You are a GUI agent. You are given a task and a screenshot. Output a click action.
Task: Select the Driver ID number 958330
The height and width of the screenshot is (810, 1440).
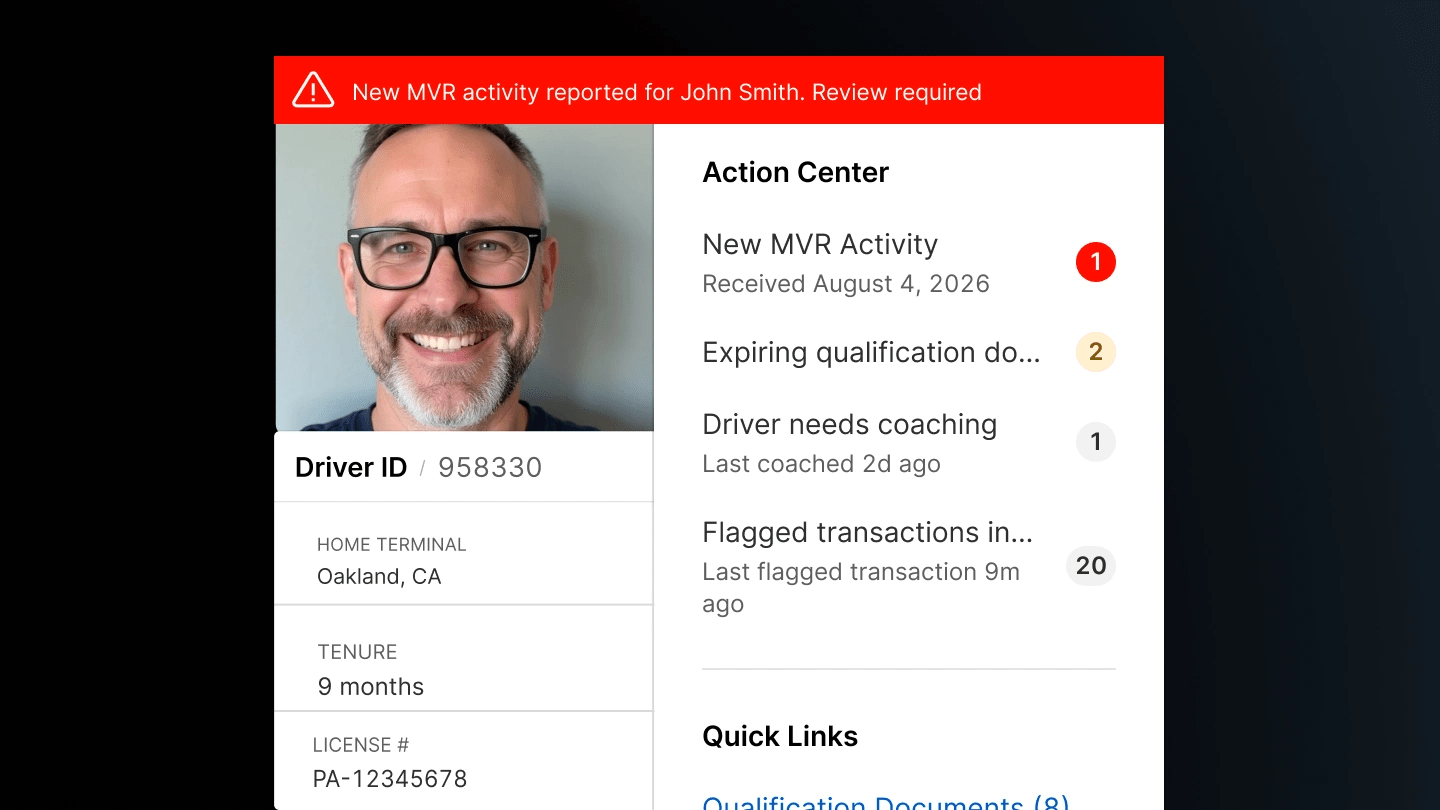tap(490, 468)
